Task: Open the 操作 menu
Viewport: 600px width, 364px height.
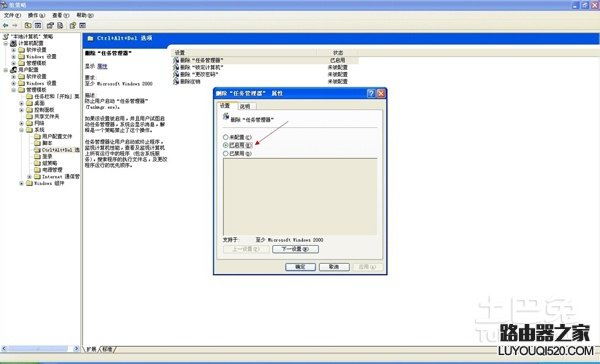Action: (x=36, y=15)
